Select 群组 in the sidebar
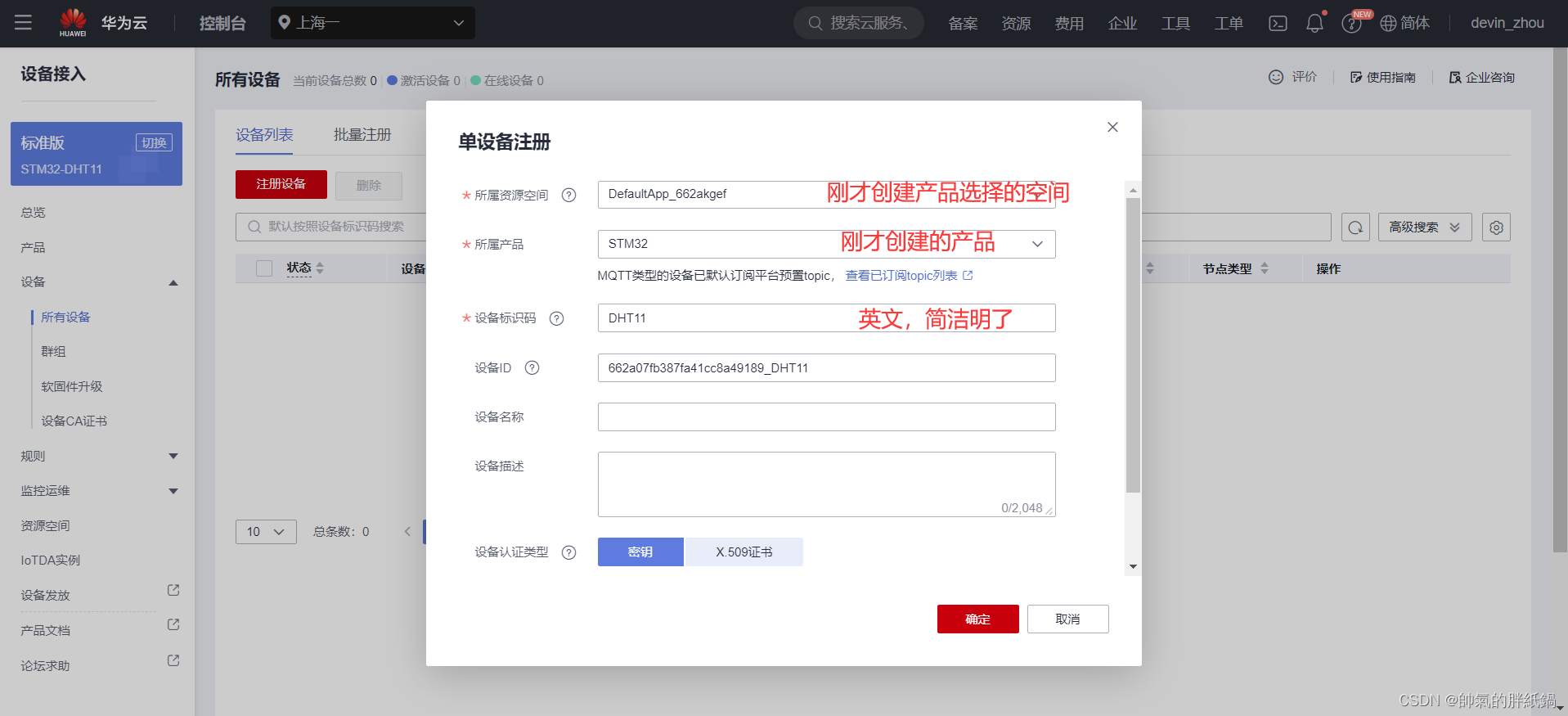Image resolution: width=1568 pixels, height=716 pixels. click(53, 352)
